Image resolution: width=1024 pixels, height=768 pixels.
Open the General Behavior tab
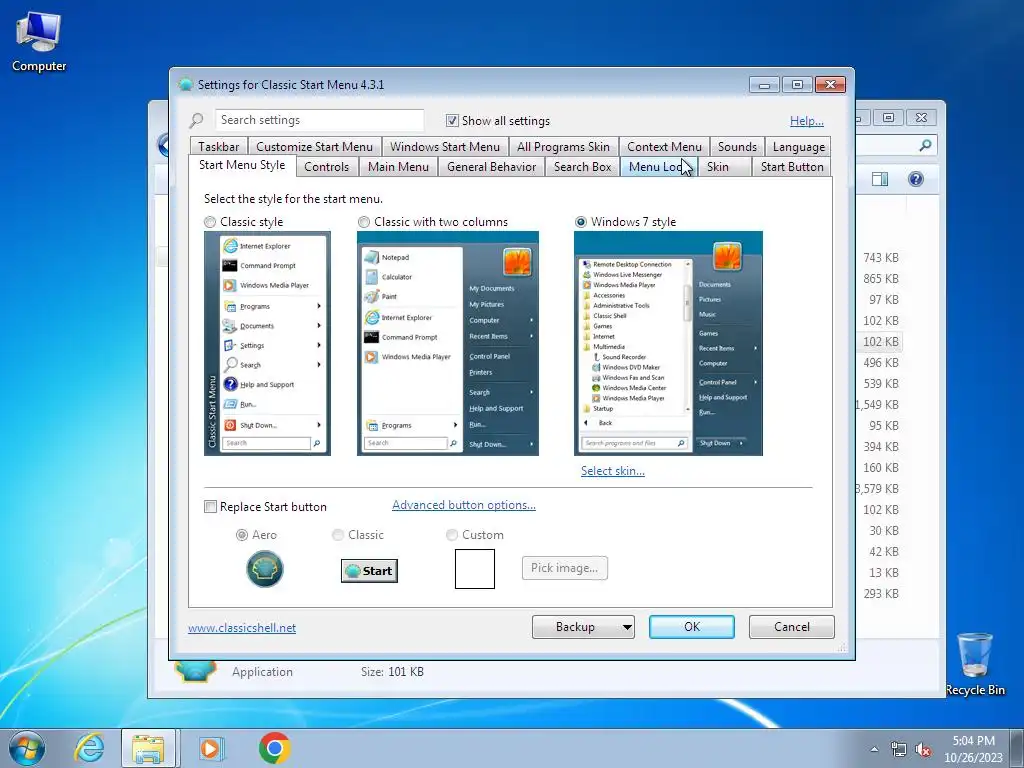(492, 167)
